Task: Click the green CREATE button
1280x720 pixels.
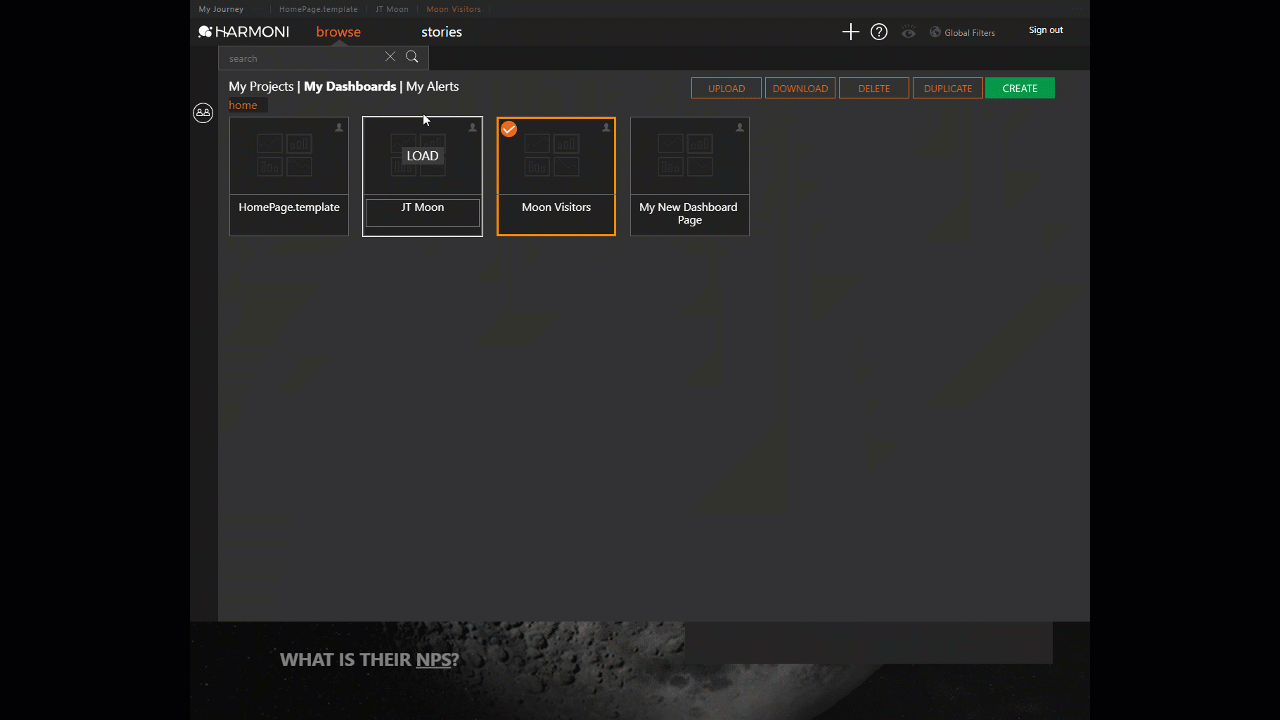Action: [1020, 88]
